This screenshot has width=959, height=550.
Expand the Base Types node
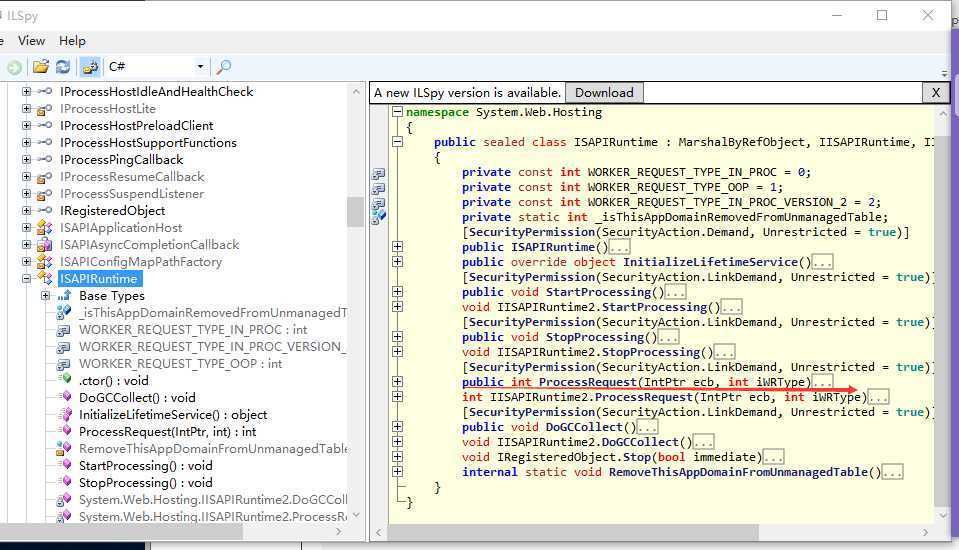[45, 295]
